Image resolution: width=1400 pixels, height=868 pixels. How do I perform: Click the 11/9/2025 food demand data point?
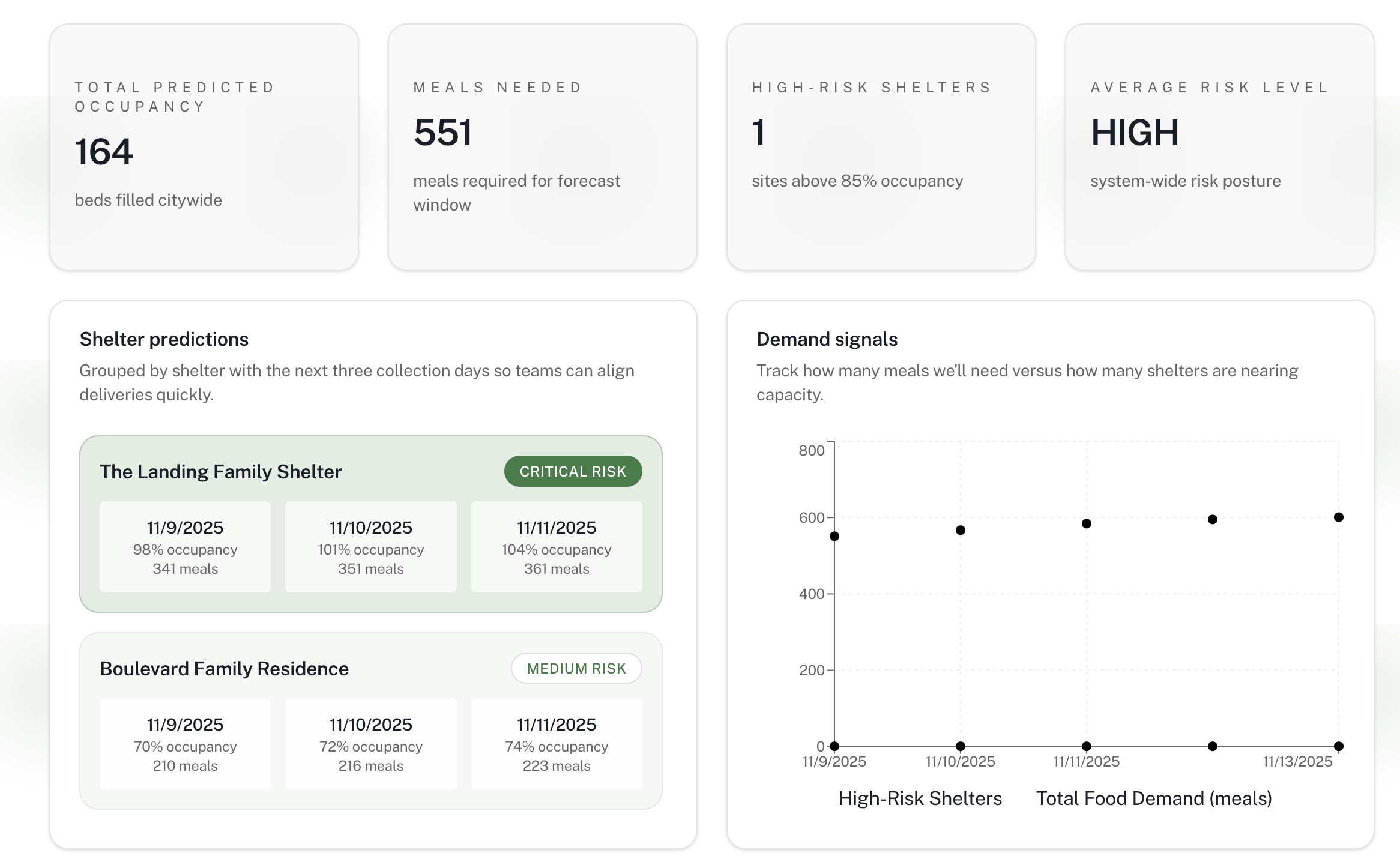[834, 536]
